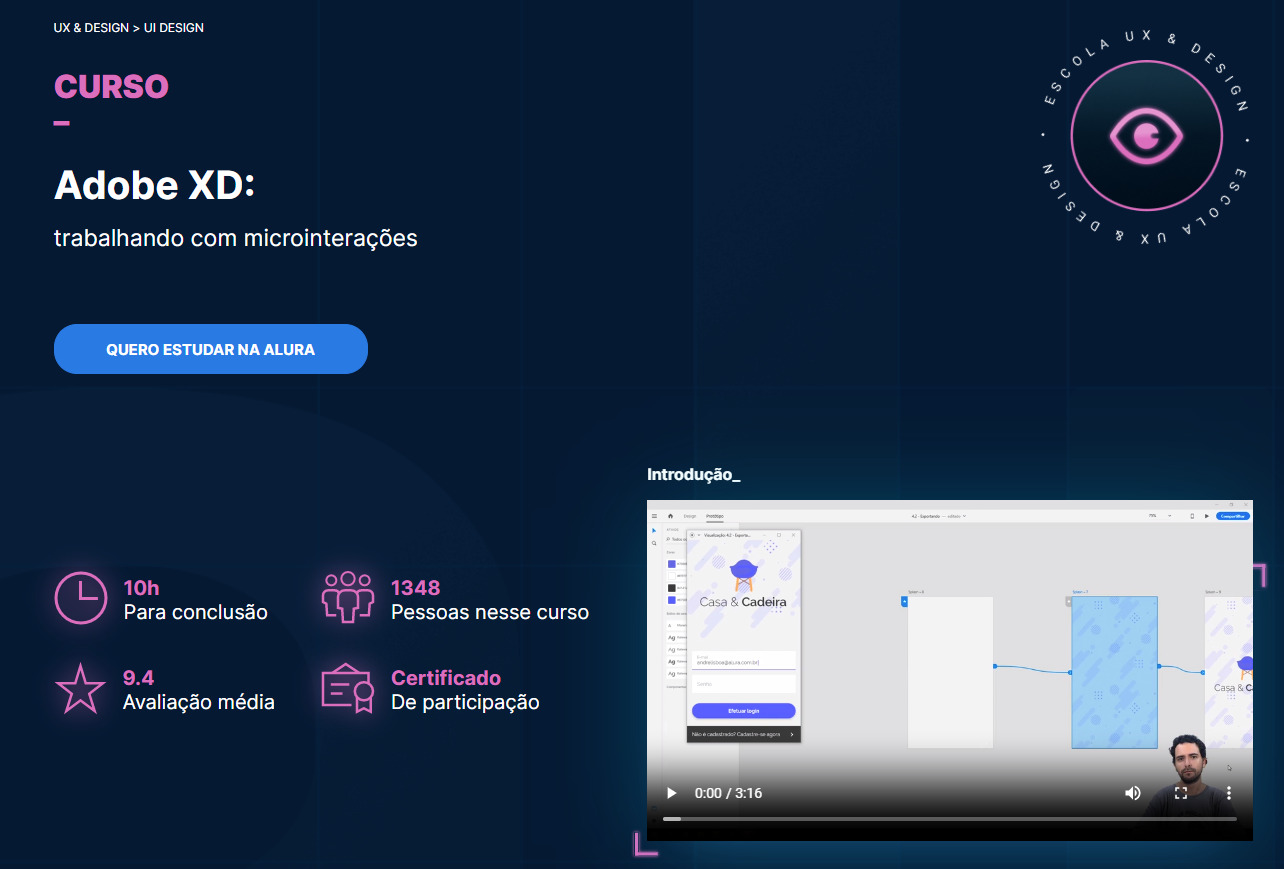Image resolution: width=1284 pixels, height=869 pixels.
Task: Click the star icon beside 9.4
Action: 80,689
